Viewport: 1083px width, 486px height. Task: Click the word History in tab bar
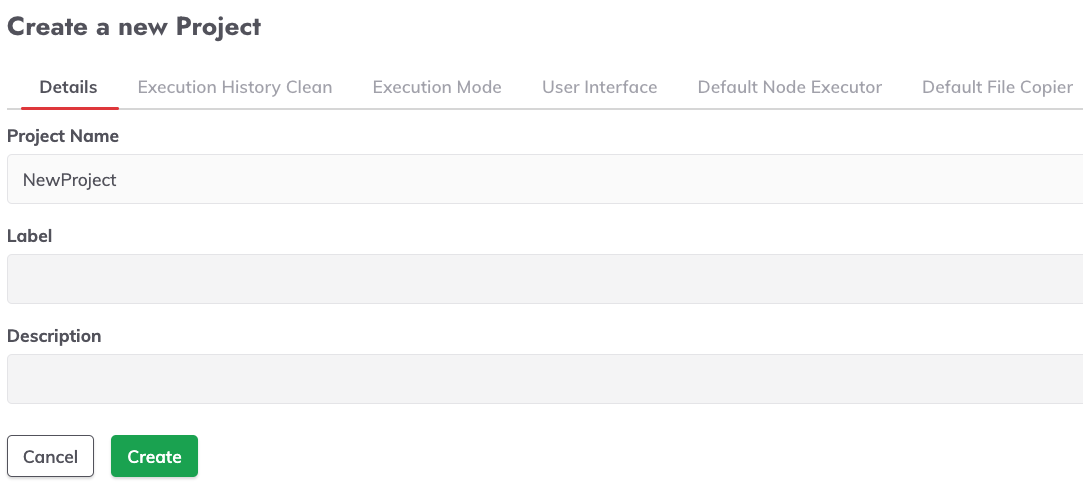(x=251, y=88)
